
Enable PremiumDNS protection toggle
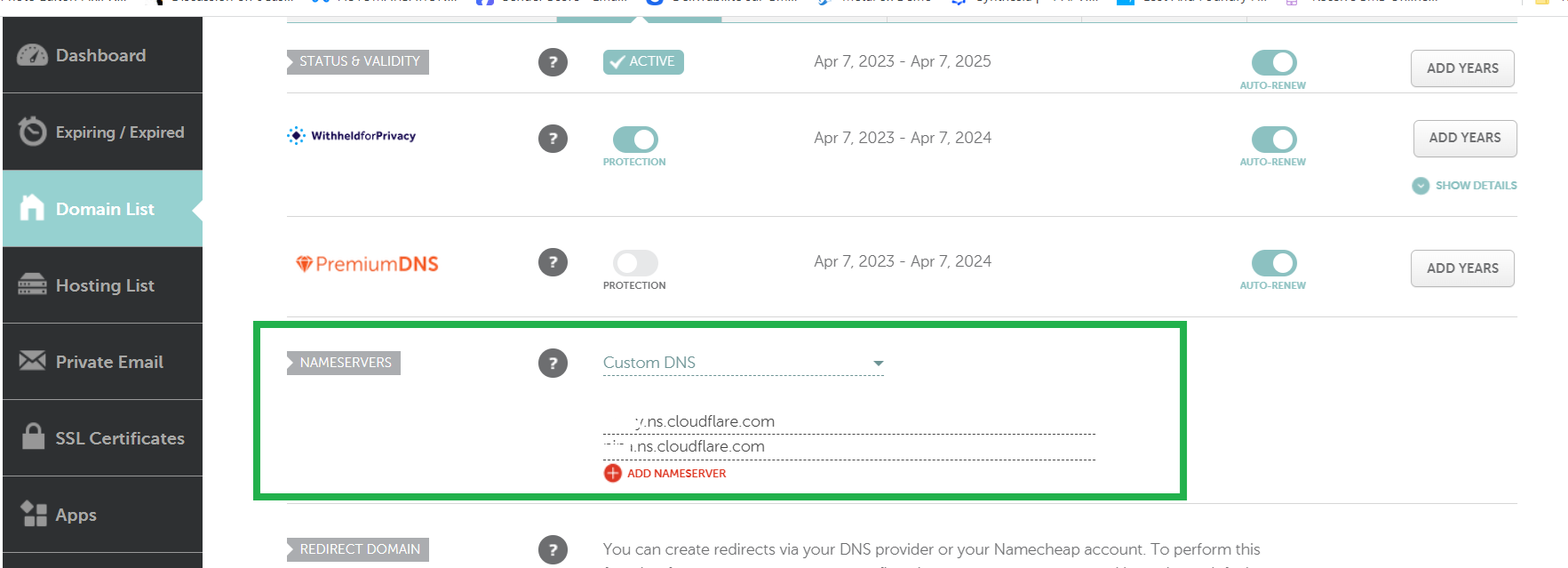point(635,263)
